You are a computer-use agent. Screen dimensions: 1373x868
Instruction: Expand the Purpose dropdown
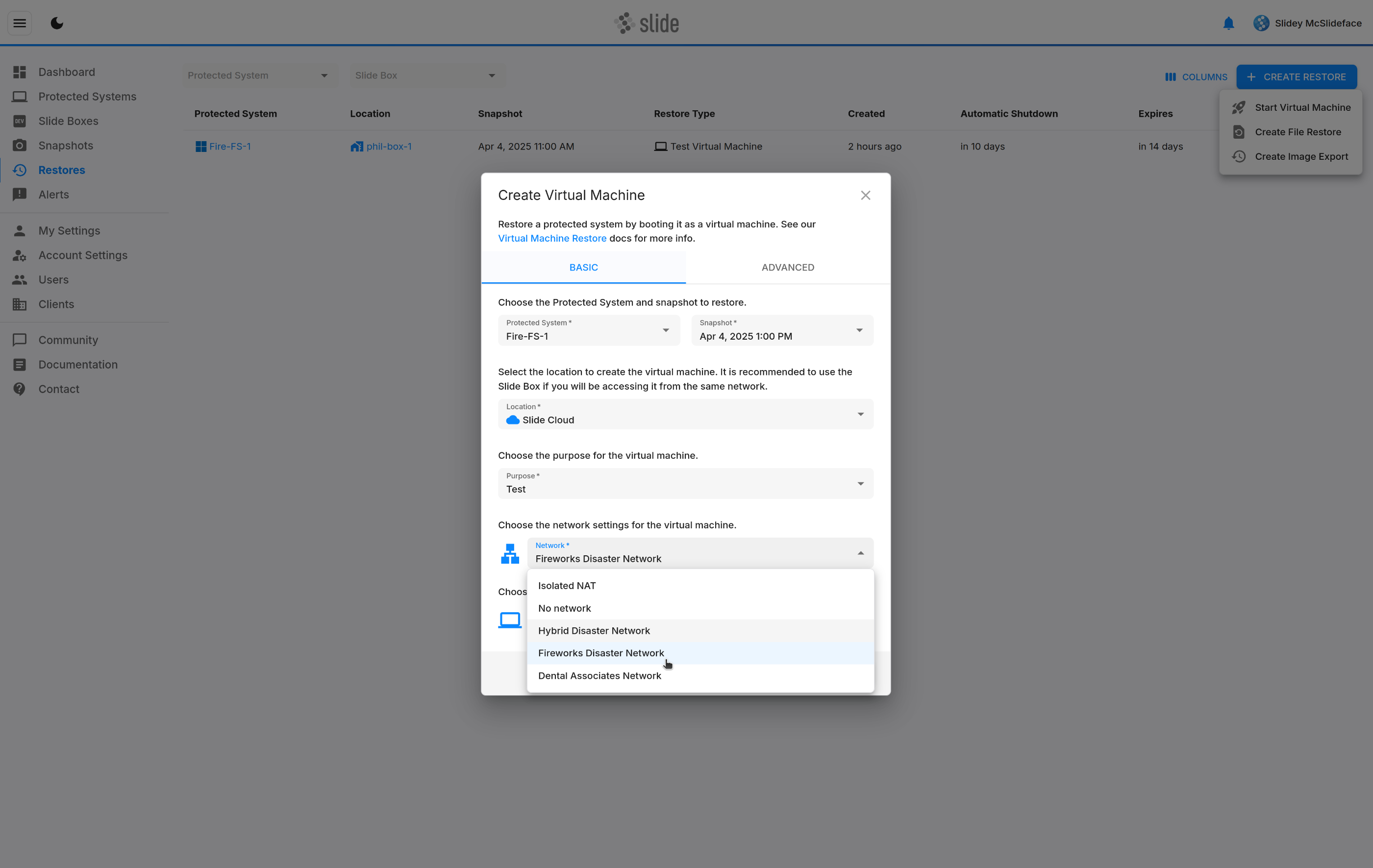click(685, 484)
